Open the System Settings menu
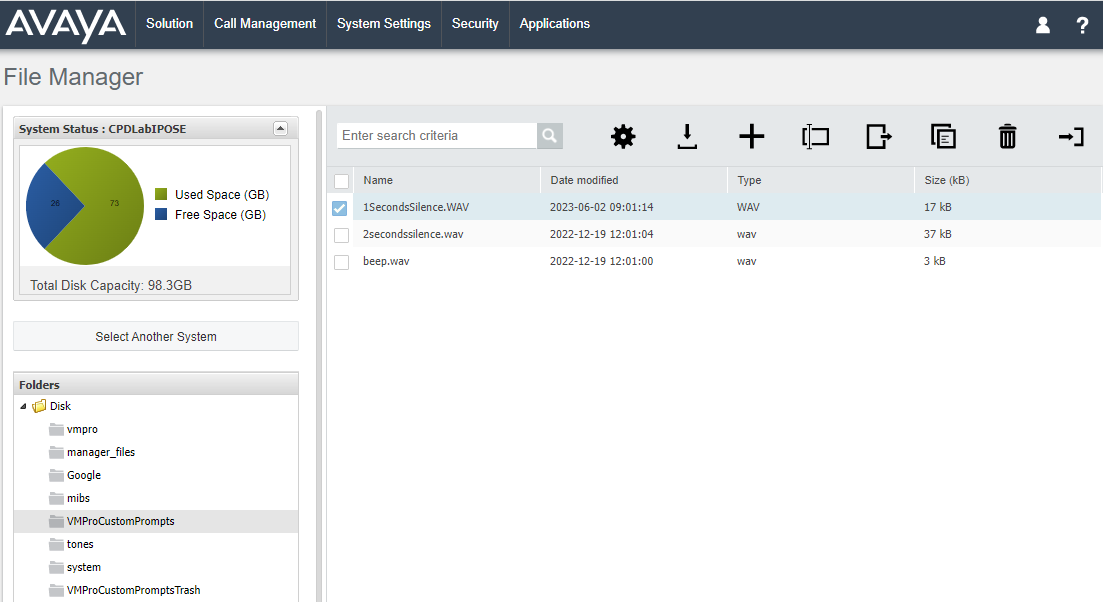This screenshot has width=1103, height=602. pyautogui.click(x=383, y=24)
